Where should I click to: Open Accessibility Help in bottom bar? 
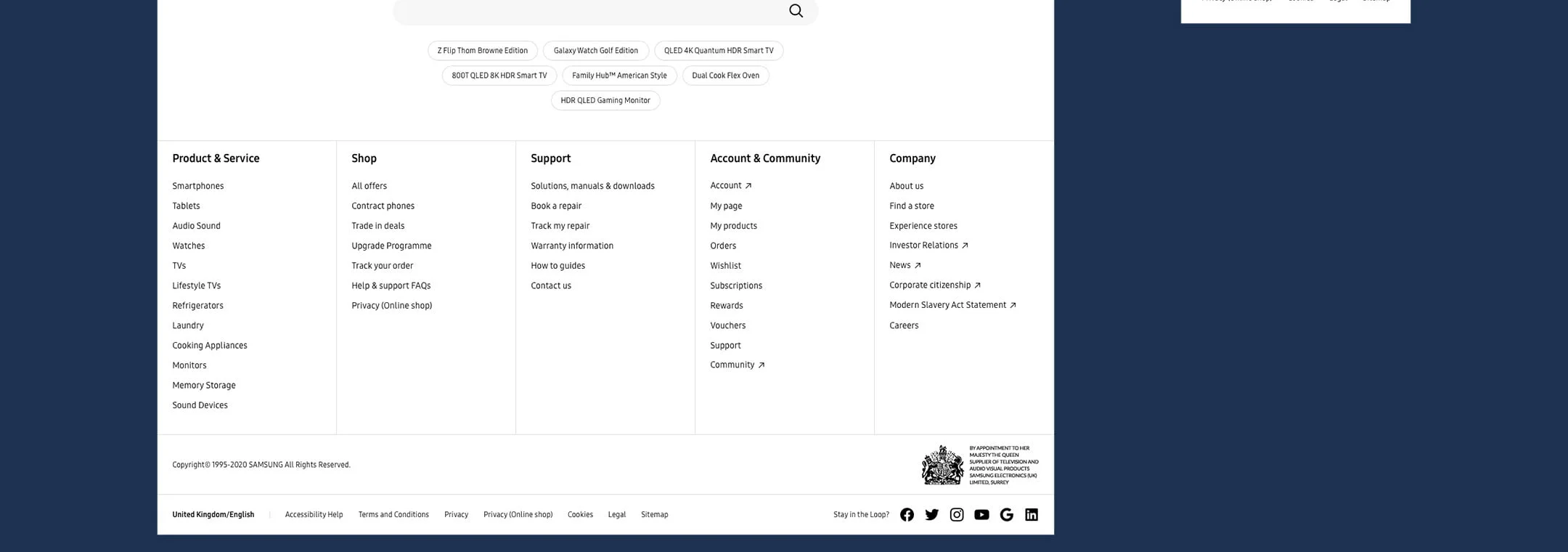point(314,515)
